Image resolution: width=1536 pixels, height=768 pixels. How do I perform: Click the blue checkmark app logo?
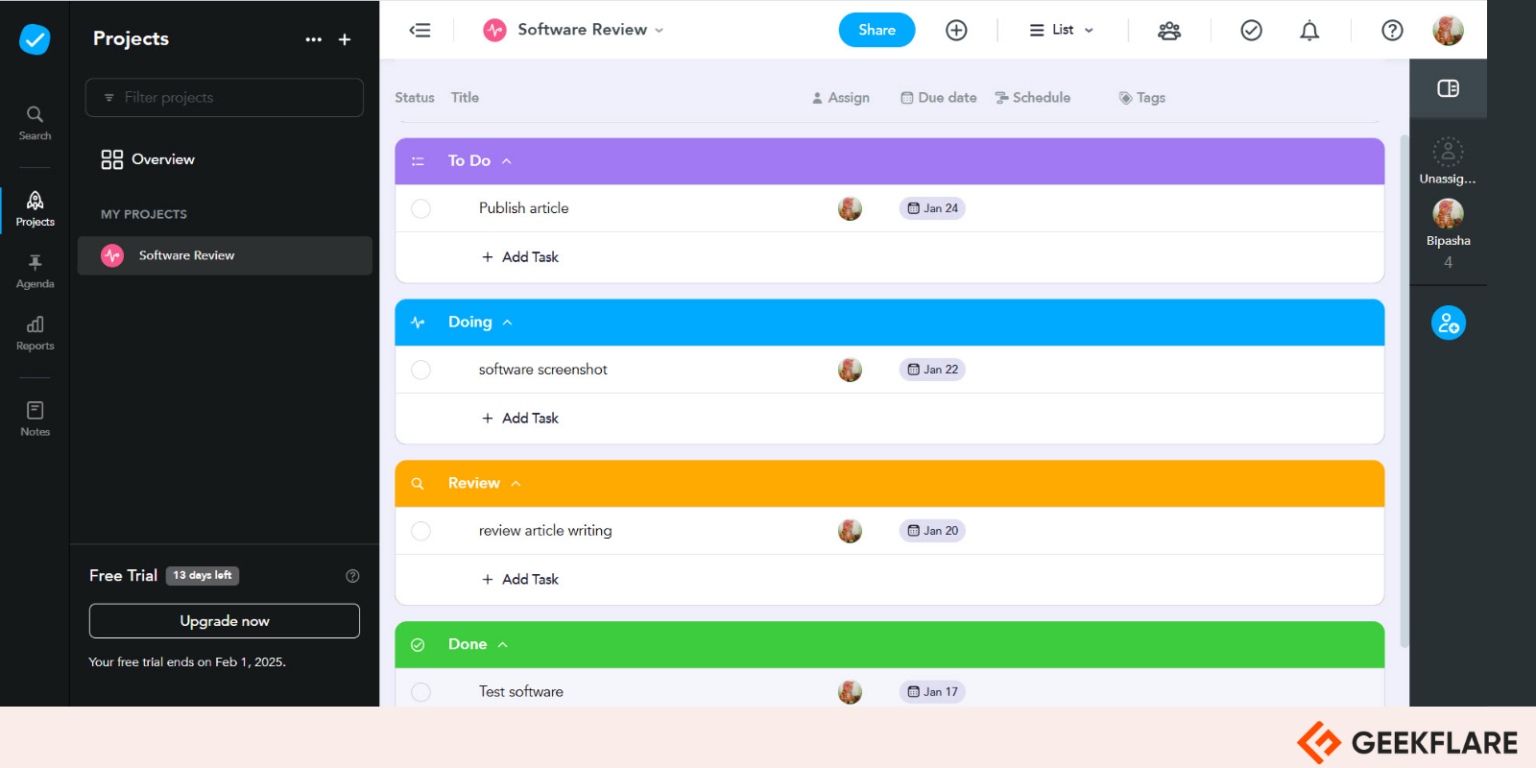pos(34,40)
